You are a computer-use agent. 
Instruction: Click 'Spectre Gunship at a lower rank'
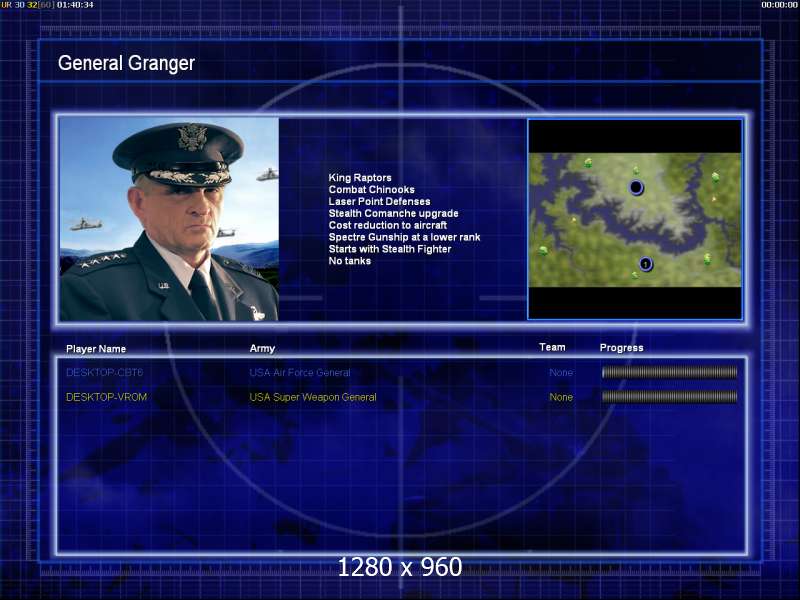(404, 237)
